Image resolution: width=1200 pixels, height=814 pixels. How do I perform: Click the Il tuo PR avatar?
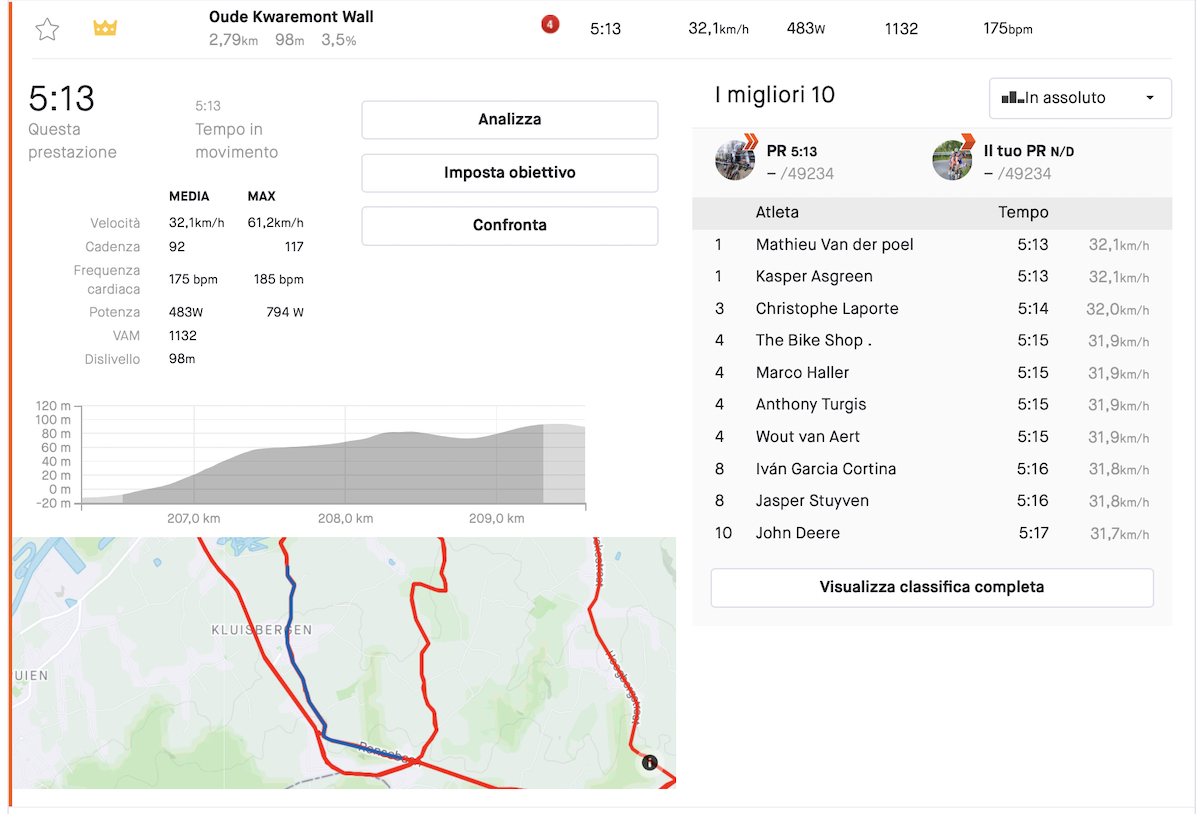click(x=952, y=160)
